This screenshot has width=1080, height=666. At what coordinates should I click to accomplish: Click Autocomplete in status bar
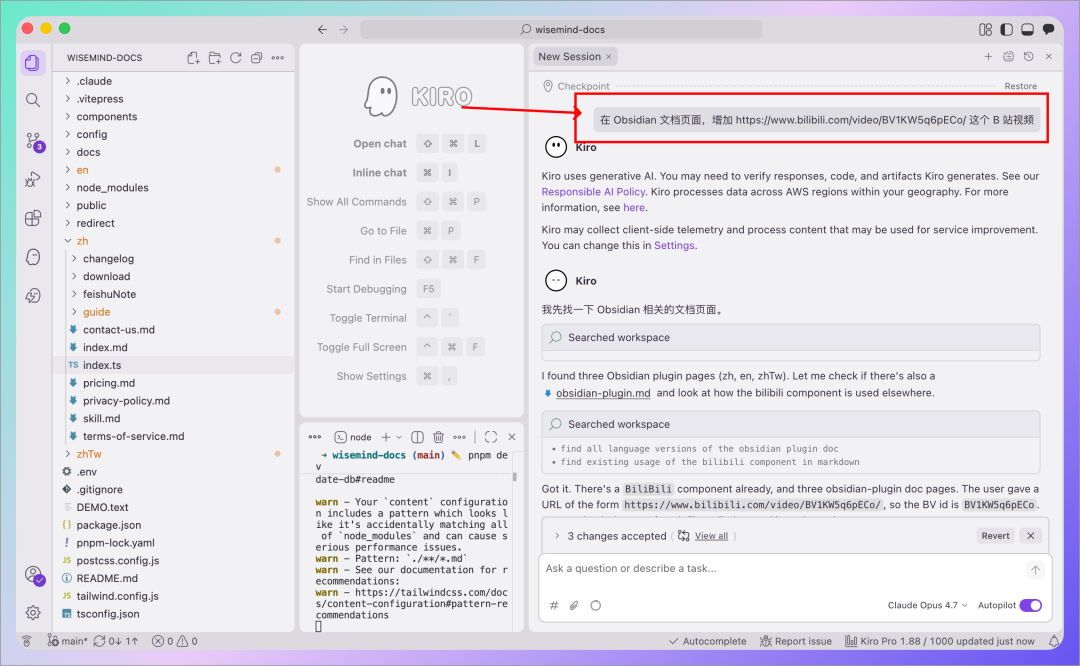tap(707, 641)
